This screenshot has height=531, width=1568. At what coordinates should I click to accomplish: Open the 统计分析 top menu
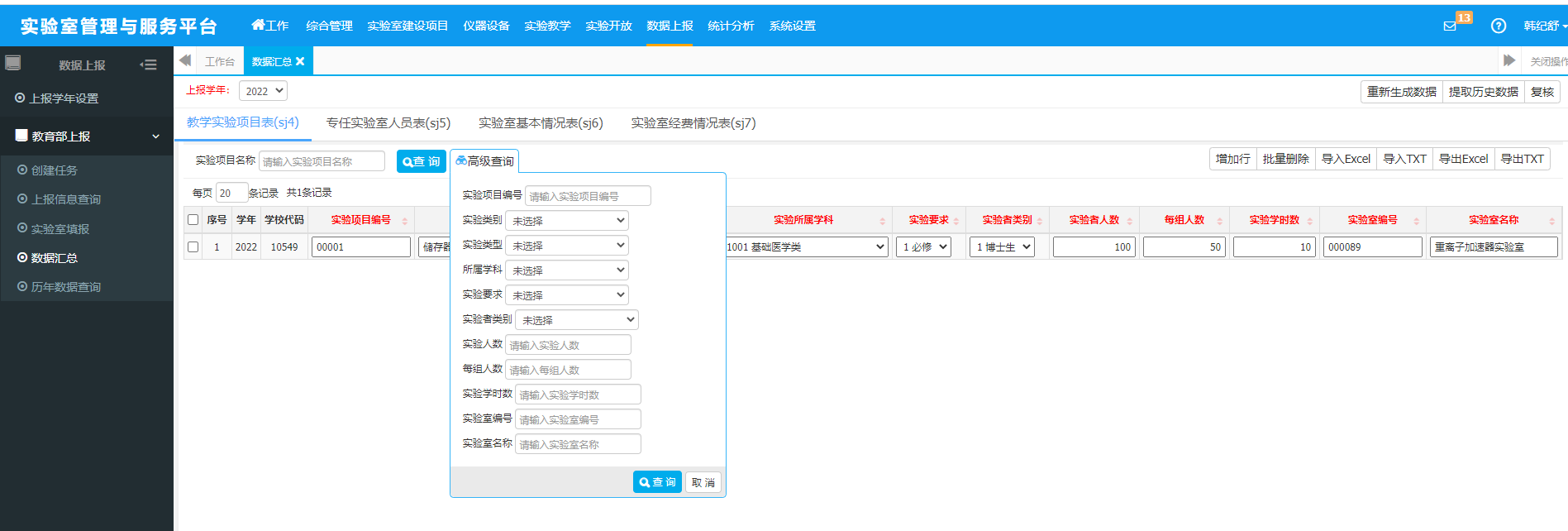pos(731,26)
